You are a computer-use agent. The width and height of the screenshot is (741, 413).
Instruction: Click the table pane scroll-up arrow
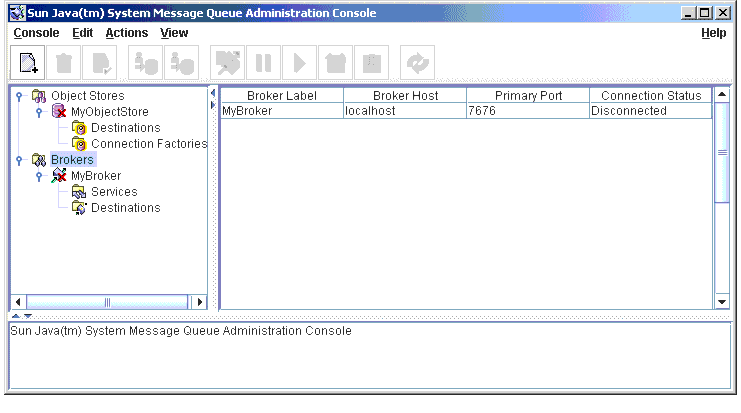(722, 95)
